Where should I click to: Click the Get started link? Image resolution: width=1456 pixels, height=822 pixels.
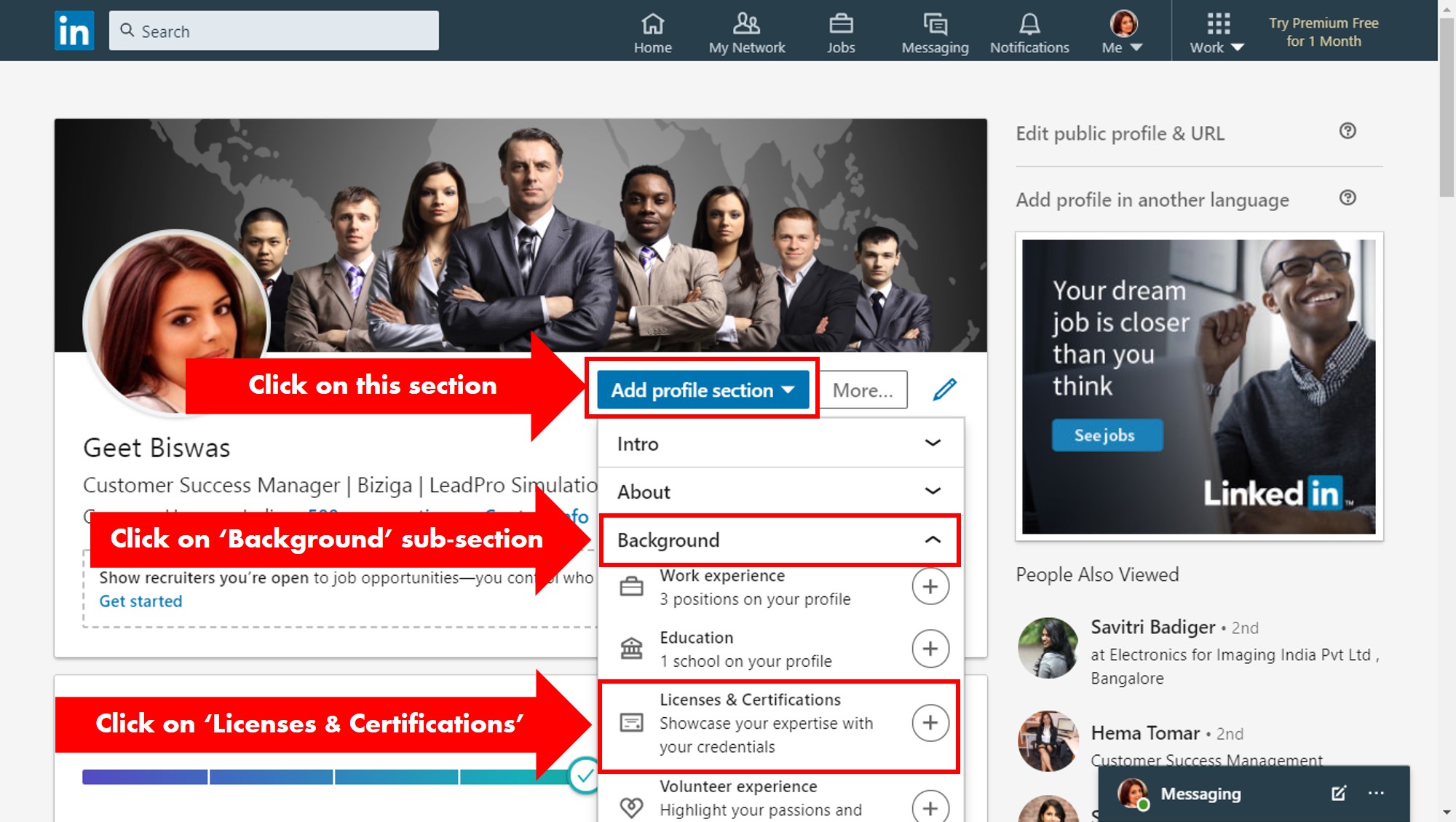(x=141, y=601)
